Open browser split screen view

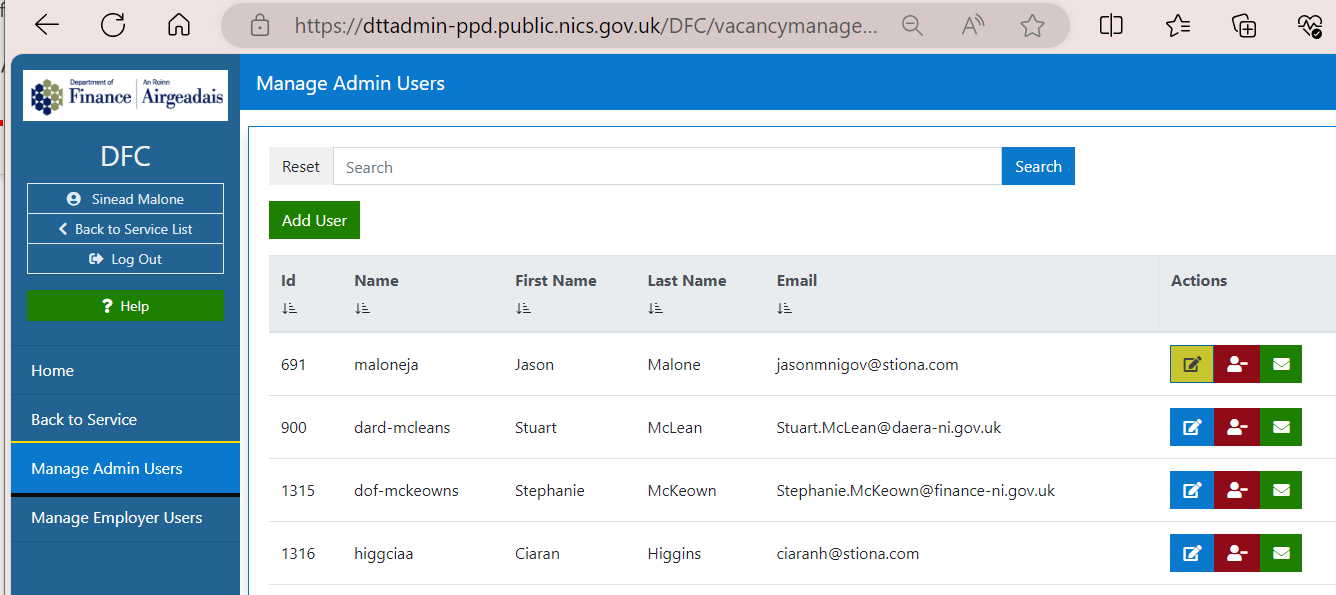tap(1111, 25)
